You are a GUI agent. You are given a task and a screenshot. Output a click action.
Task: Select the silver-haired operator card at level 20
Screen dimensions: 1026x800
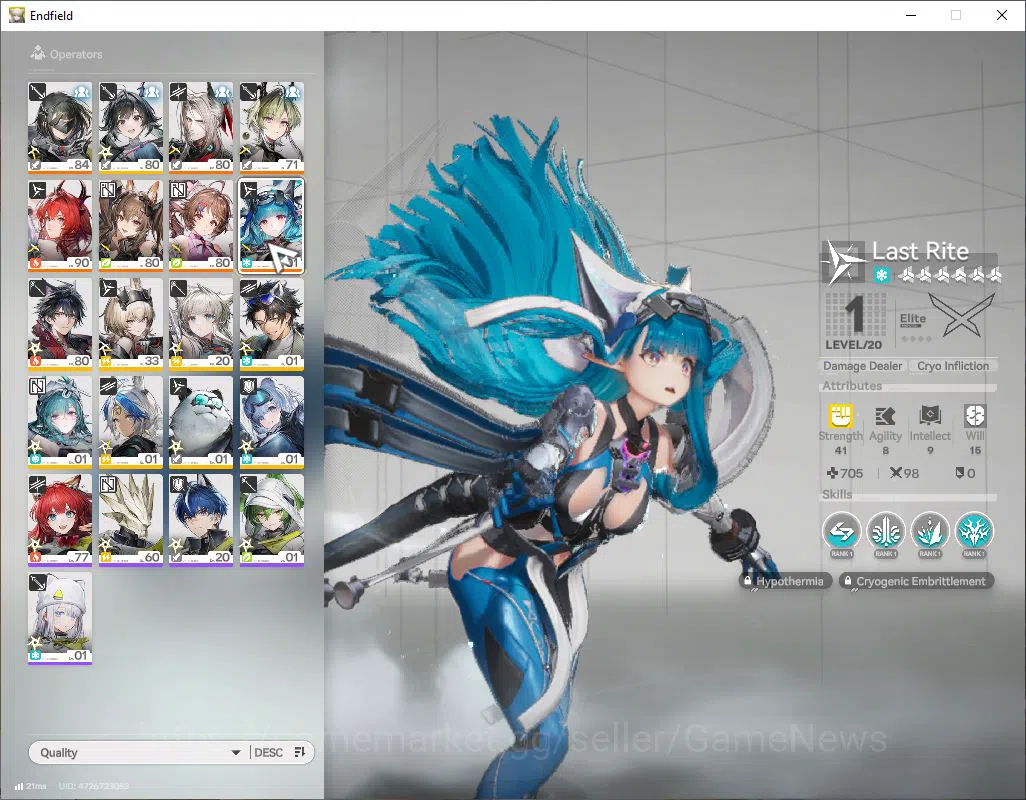201,323
